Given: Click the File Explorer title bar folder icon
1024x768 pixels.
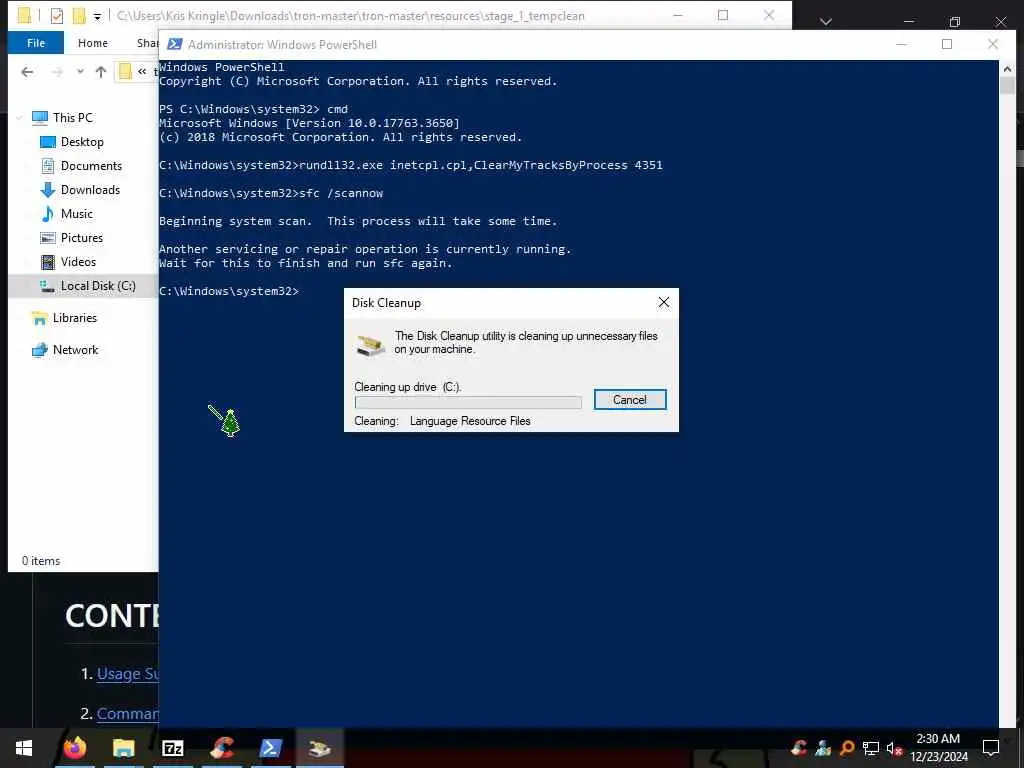Looking at the screenshot, I should point(24,15).
